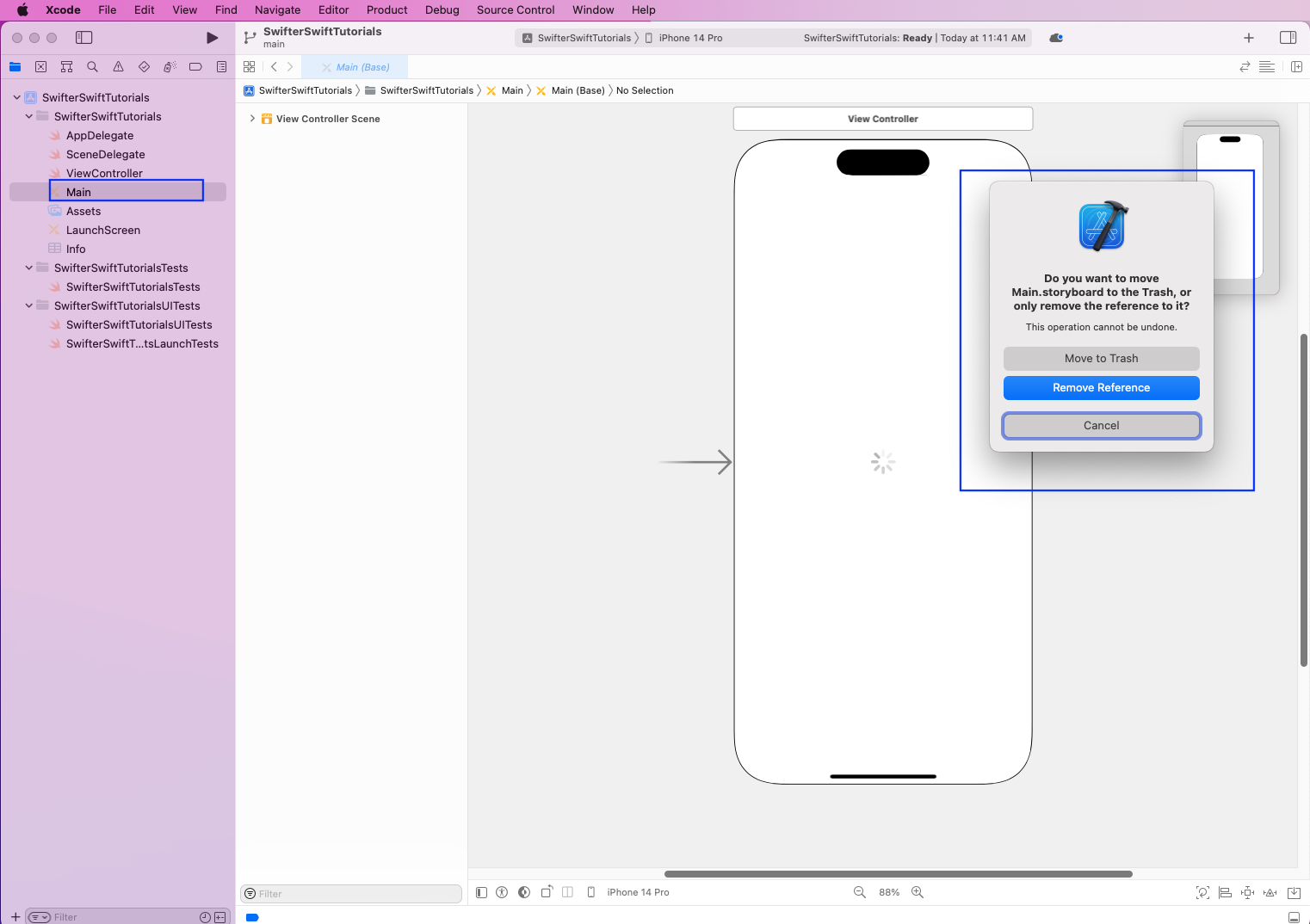Toggle the inspector panel button
The image size is (1310, 924).
[1288, 38]
